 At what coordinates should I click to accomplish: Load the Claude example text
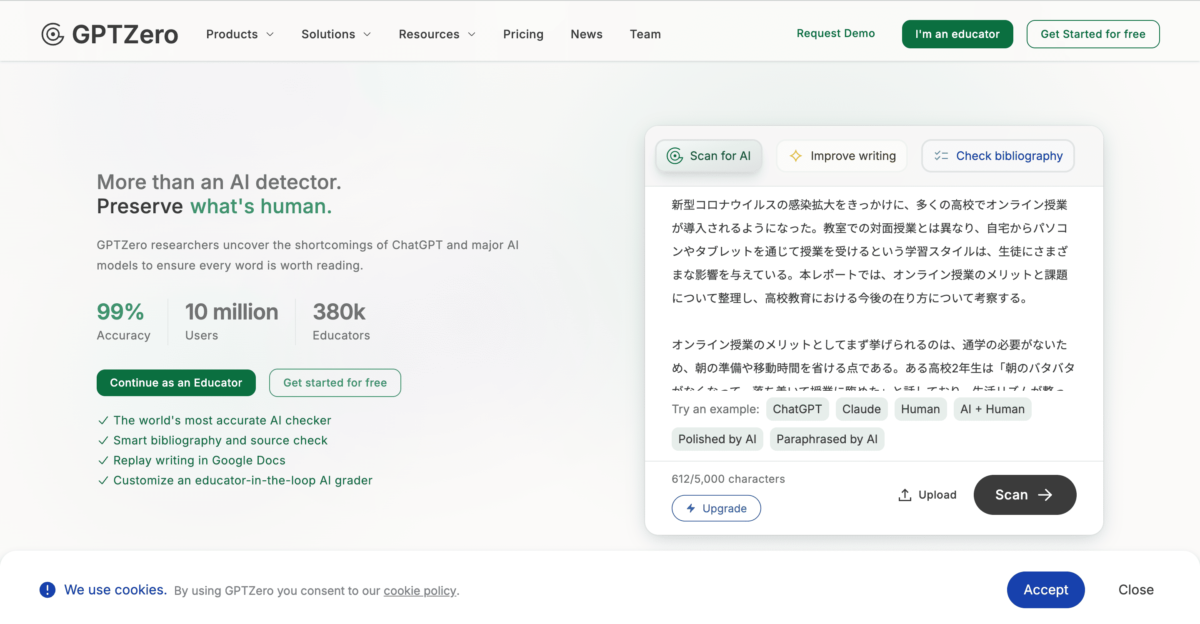click(861, 409)
